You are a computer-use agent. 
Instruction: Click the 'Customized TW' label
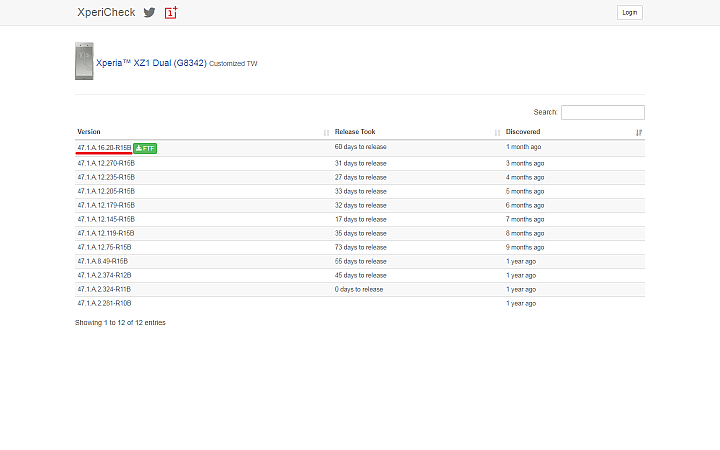(x=233, y=64)
